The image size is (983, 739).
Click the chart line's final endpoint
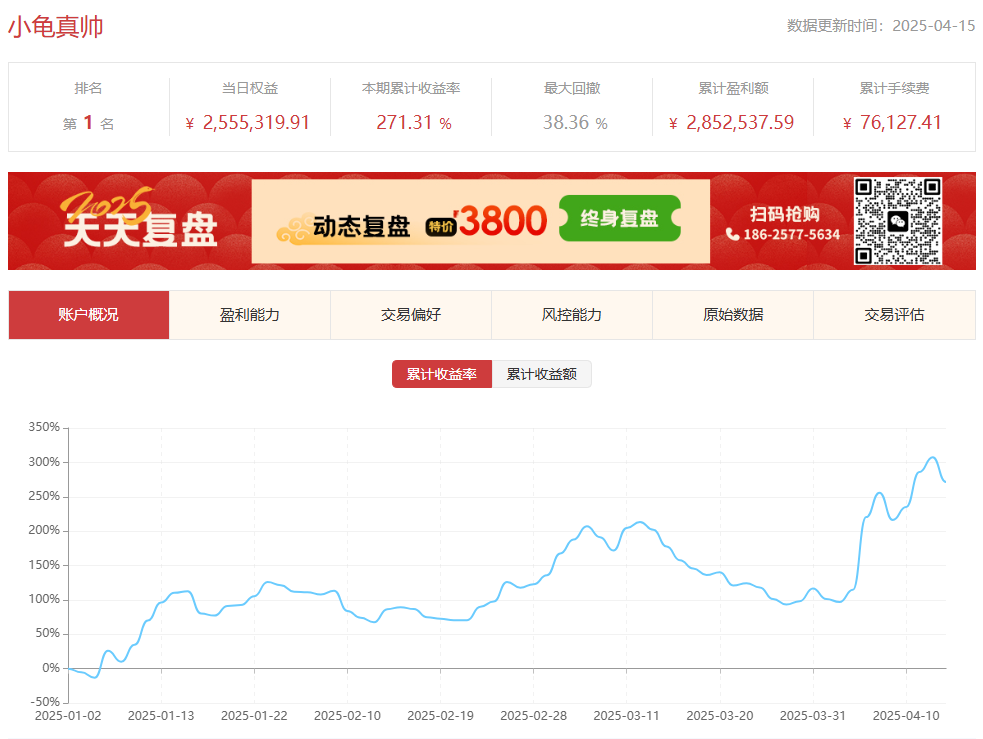tap(945, 481)
